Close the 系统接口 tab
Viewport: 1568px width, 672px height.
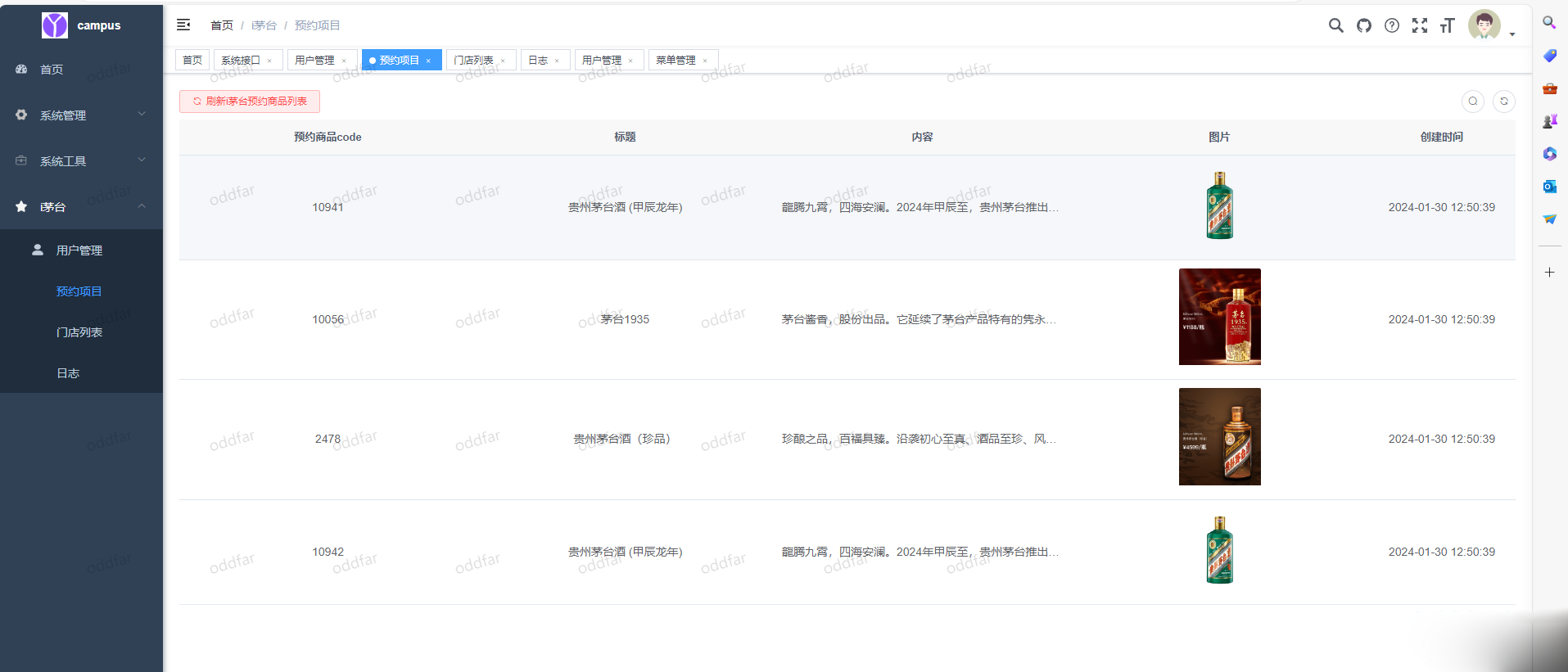coord(269,61)
